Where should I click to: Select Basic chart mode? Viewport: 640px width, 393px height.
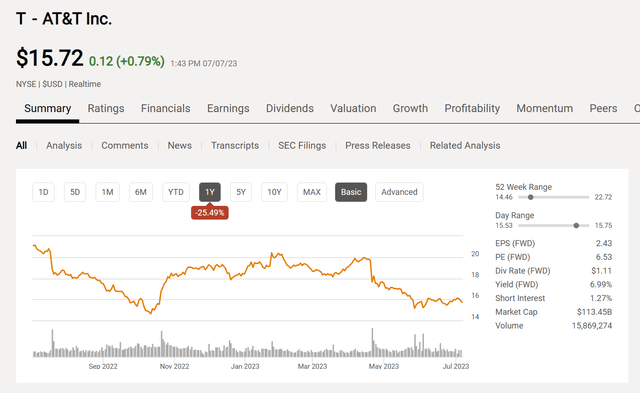tap(351, 192)
